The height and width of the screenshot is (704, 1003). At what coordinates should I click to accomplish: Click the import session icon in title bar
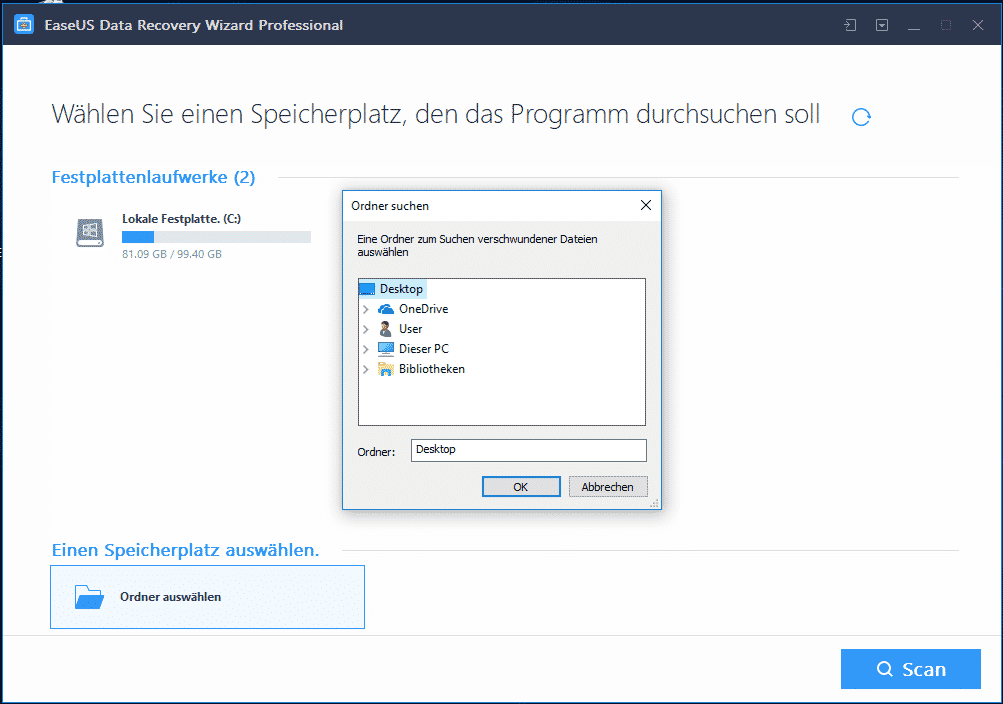point(849,25)
